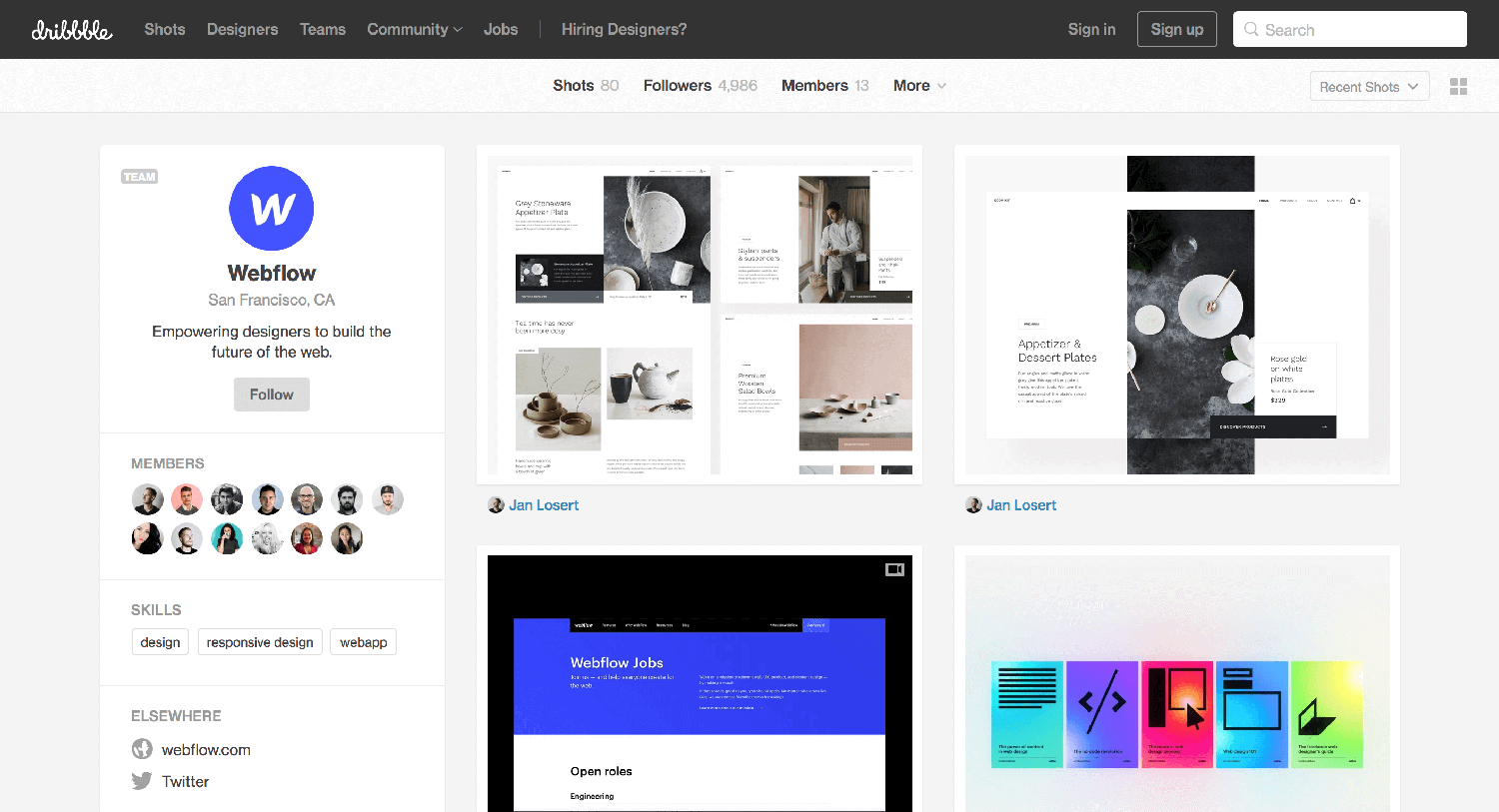1499x812 pixels.
Task: Click the Webflow team name heading
Action: point(272,274)
